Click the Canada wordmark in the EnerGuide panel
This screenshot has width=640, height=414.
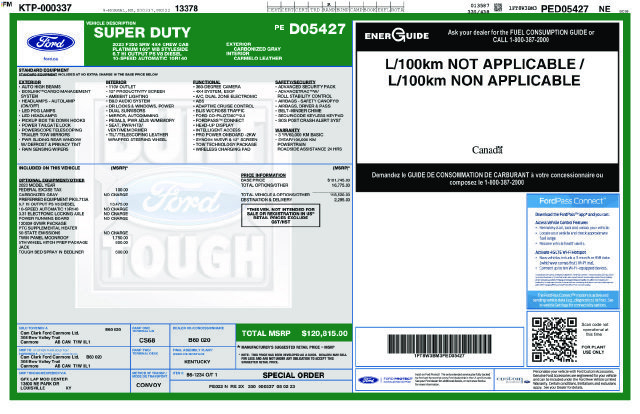point(487,150)
